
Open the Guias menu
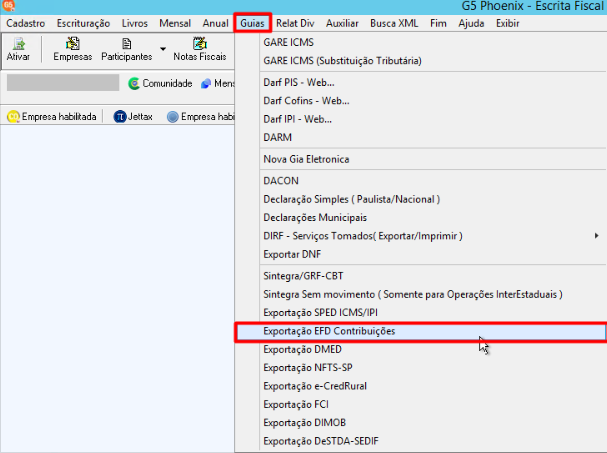pyautogui.click(x=252, y=23)
